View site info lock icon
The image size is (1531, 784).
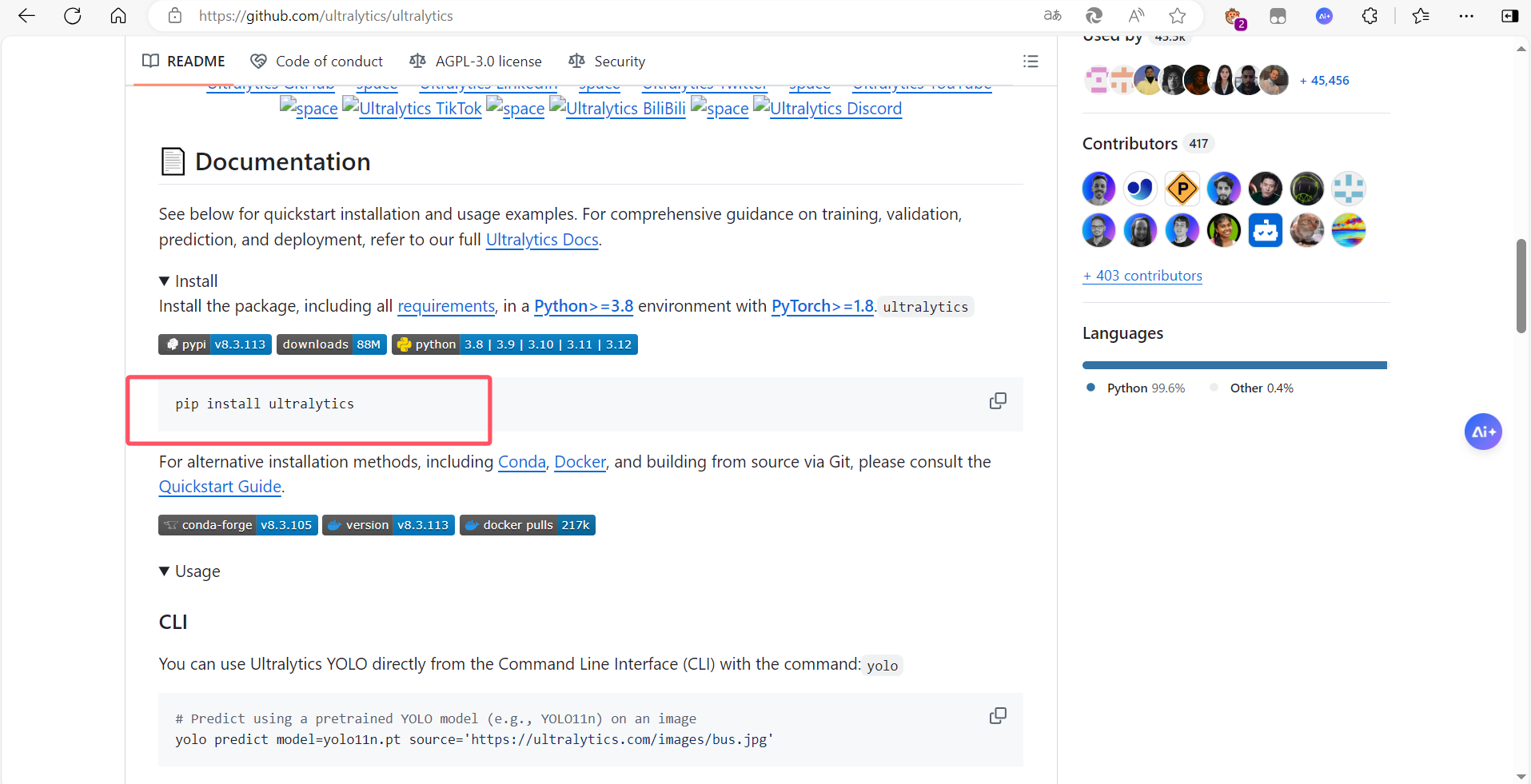click(175, 16)
